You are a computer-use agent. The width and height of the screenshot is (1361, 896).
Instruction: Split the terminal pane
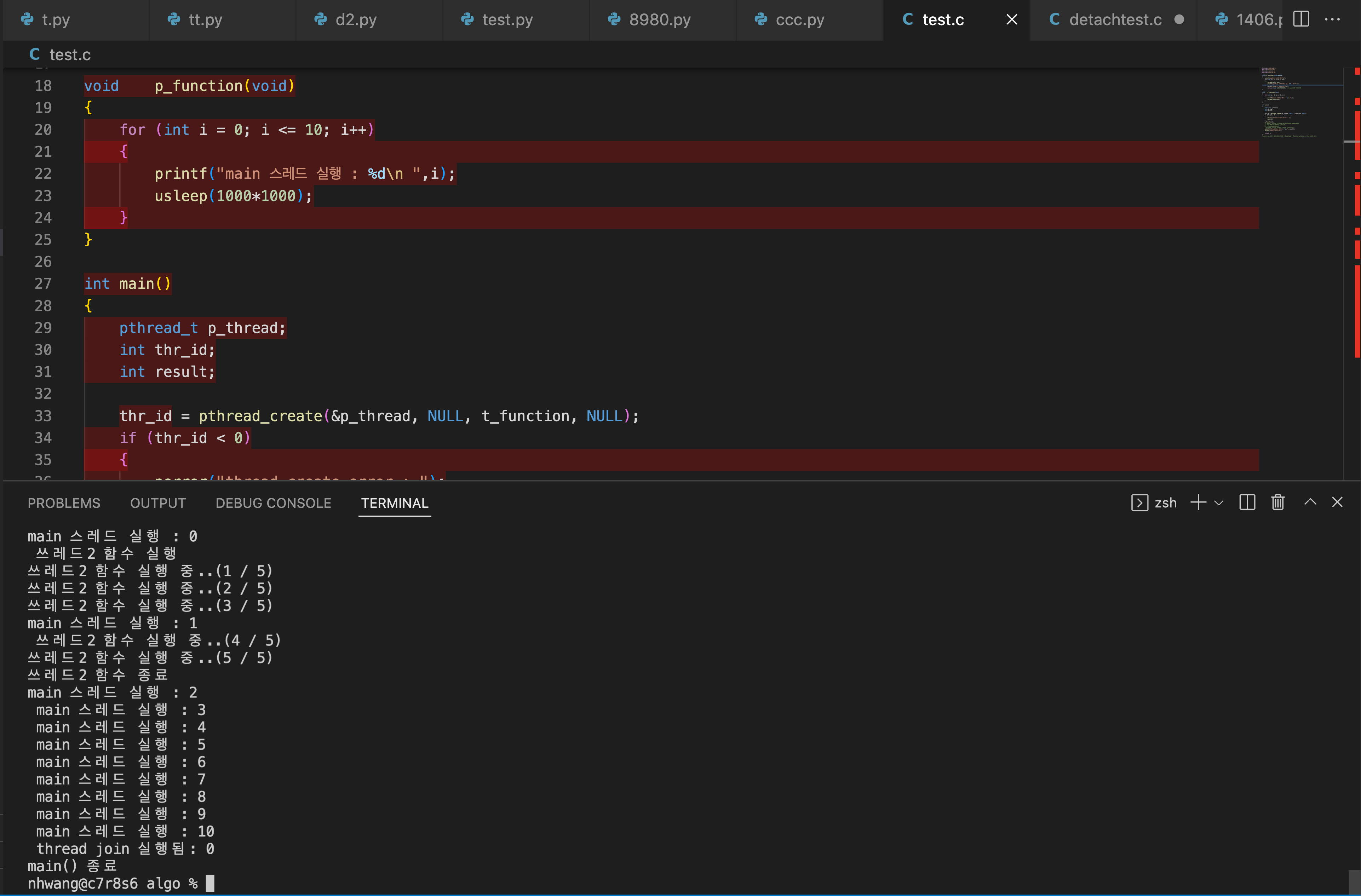pyautogui.click(x=1247, y=502)
